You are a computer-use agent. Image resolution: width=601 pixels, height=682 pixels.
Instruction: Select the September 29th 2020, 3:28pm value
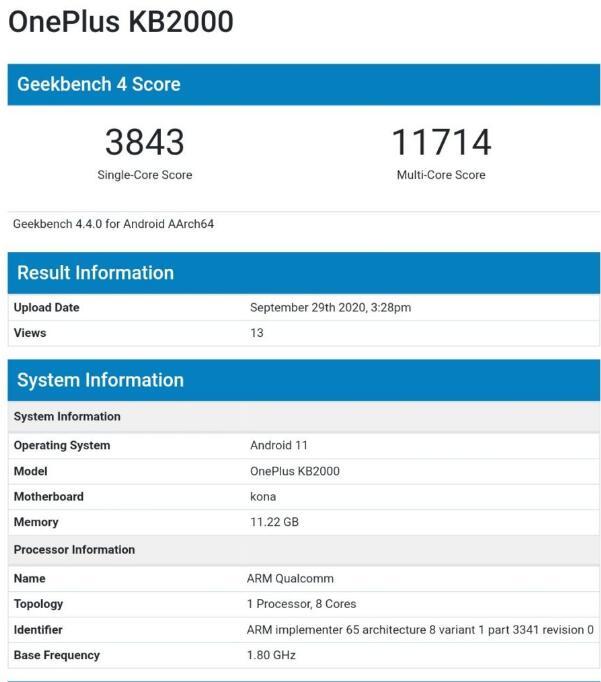coord(331,308)
